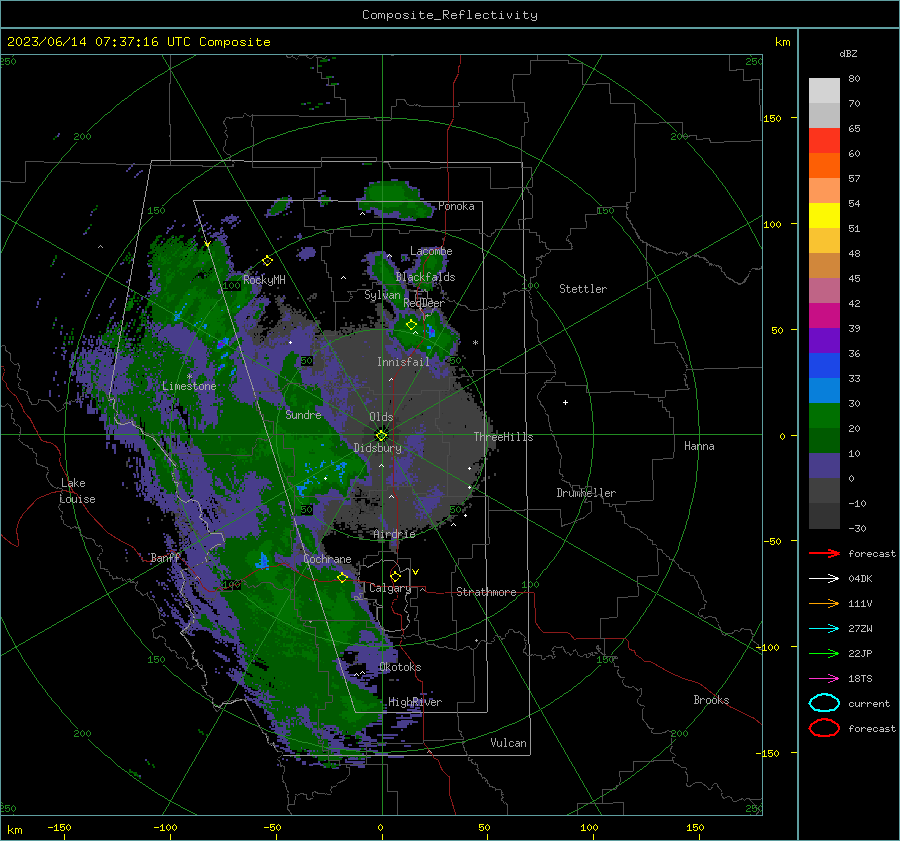Image resolution: width=900 pixels, height=841 pixels.
Task: Select the yellow 54 dBZ color swatch
Action: click(x=824, y=215)
